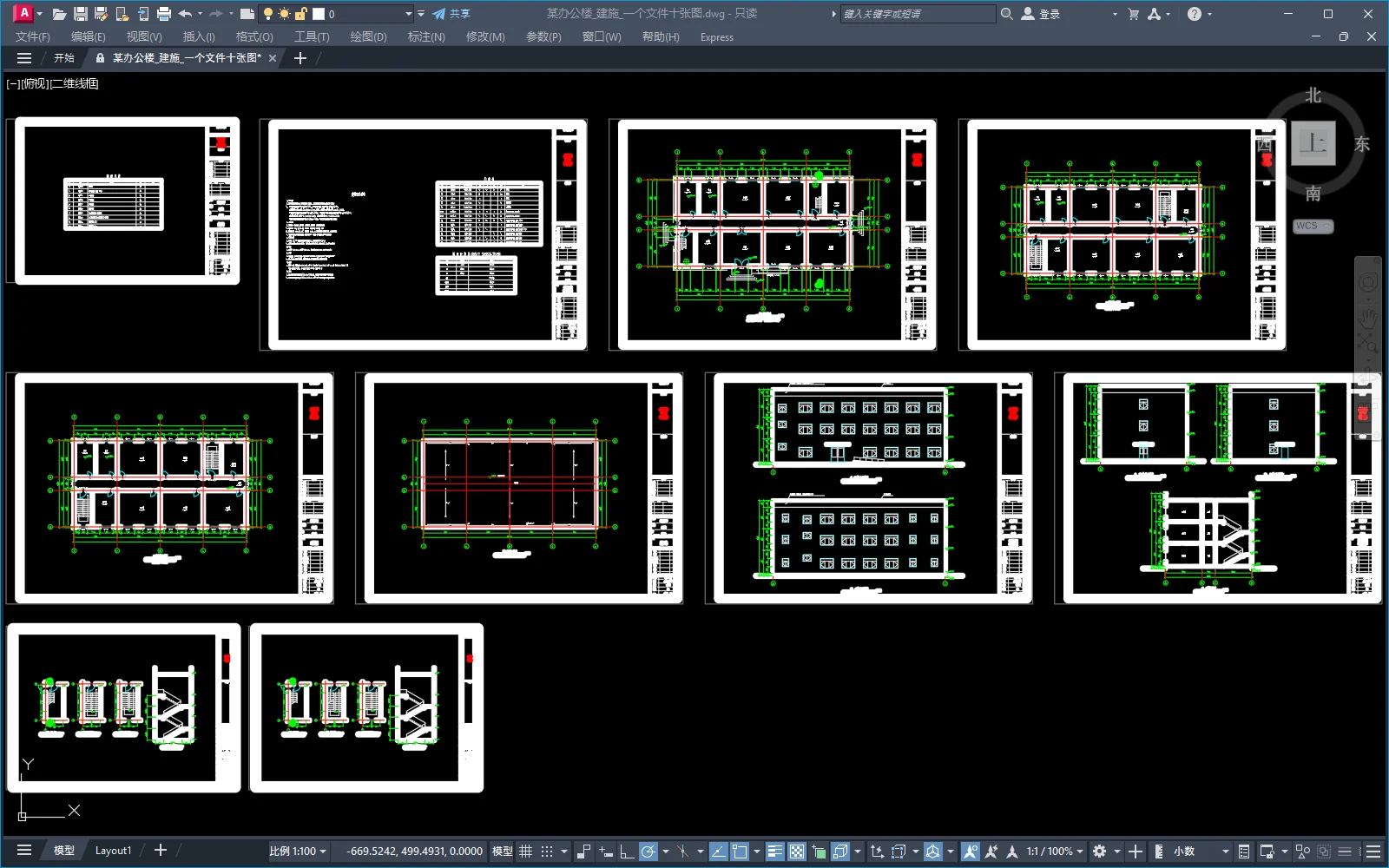Click the Redo arrow icon
The width and height of the screenshot is (1389, 868).
pyautogui.click(x=215, y=14)
